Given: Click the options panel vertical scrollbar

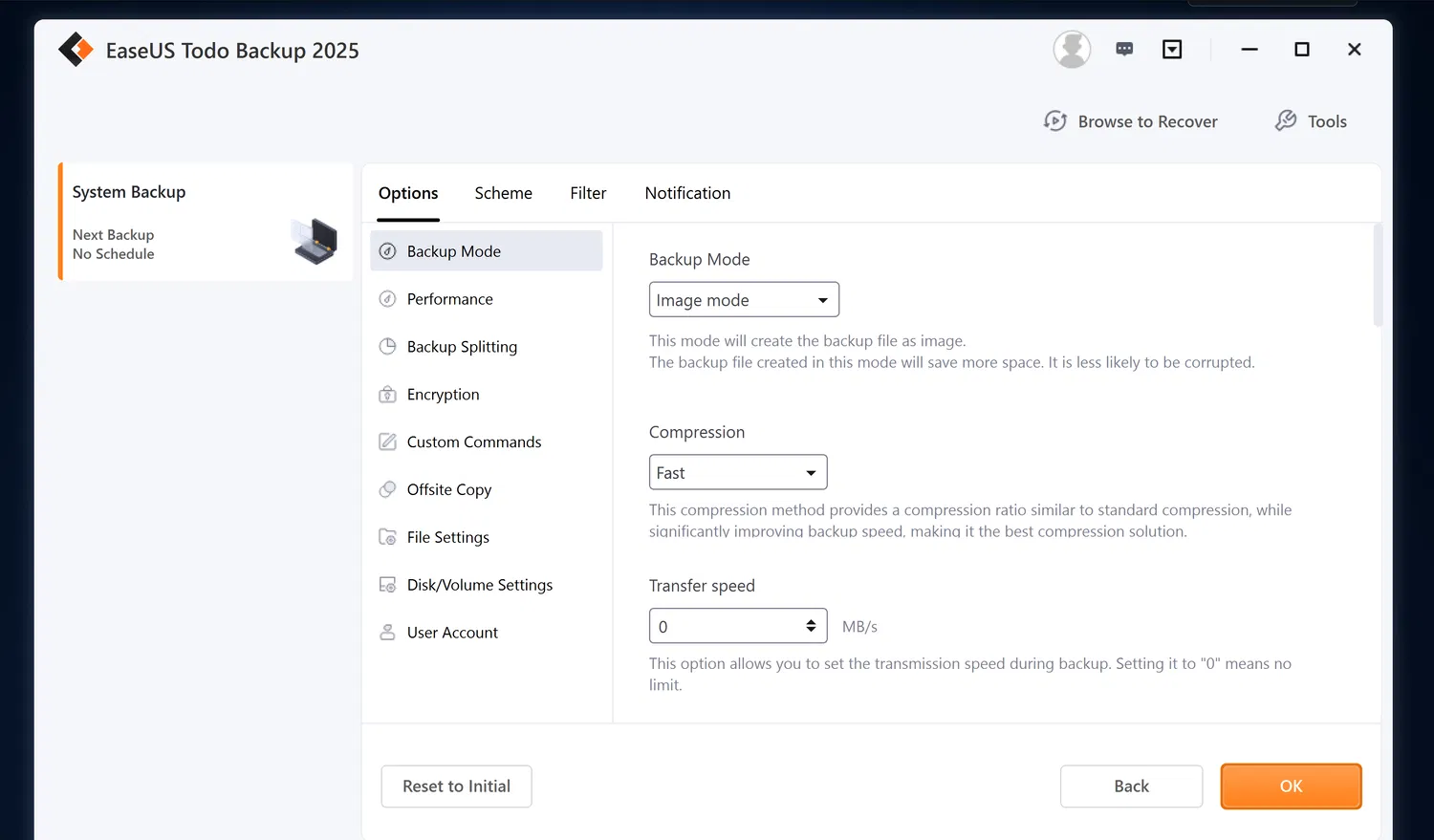Looking at the screenshot, I should click(x=1378, y=276).
